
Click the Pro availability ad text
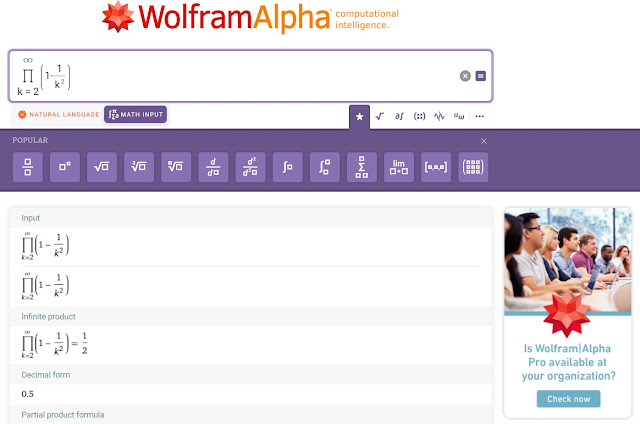[568, 362]
